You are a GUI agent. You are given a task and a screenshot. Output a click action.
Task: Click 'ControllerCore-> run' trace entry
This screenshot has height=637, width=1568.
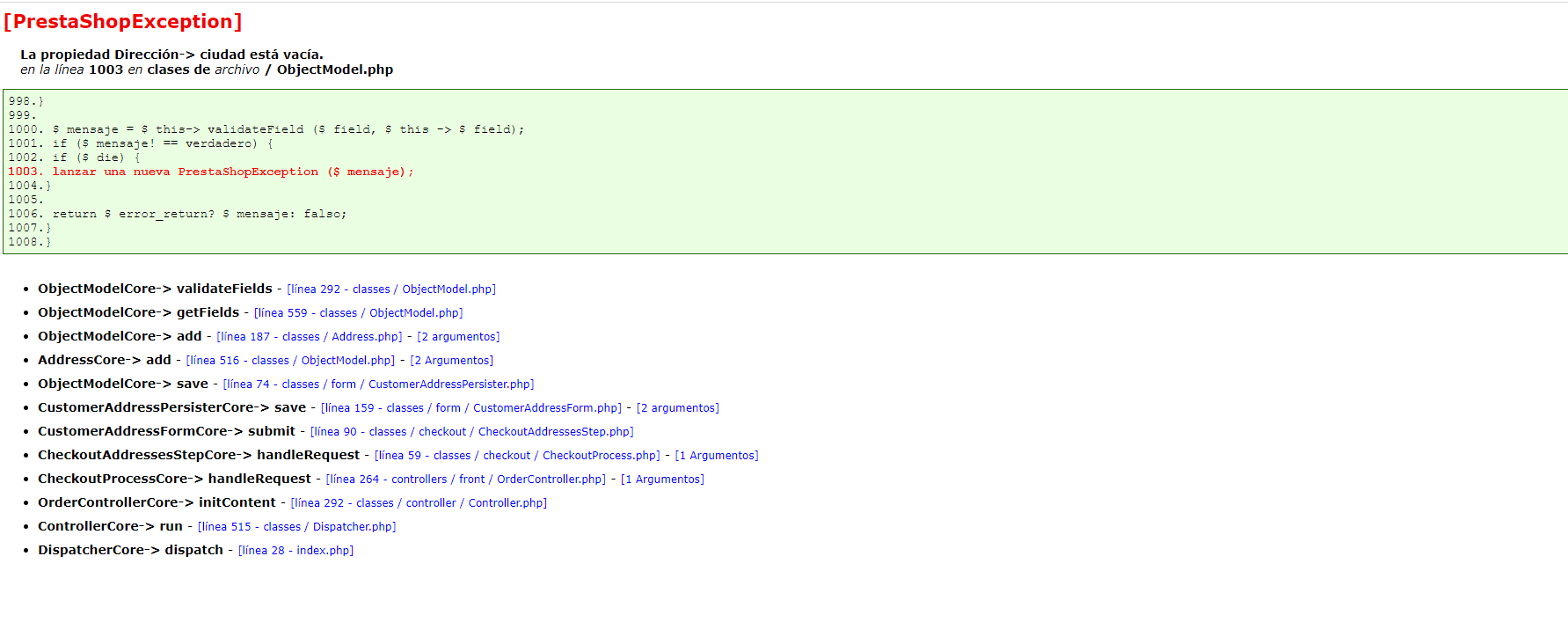[110, 526]
